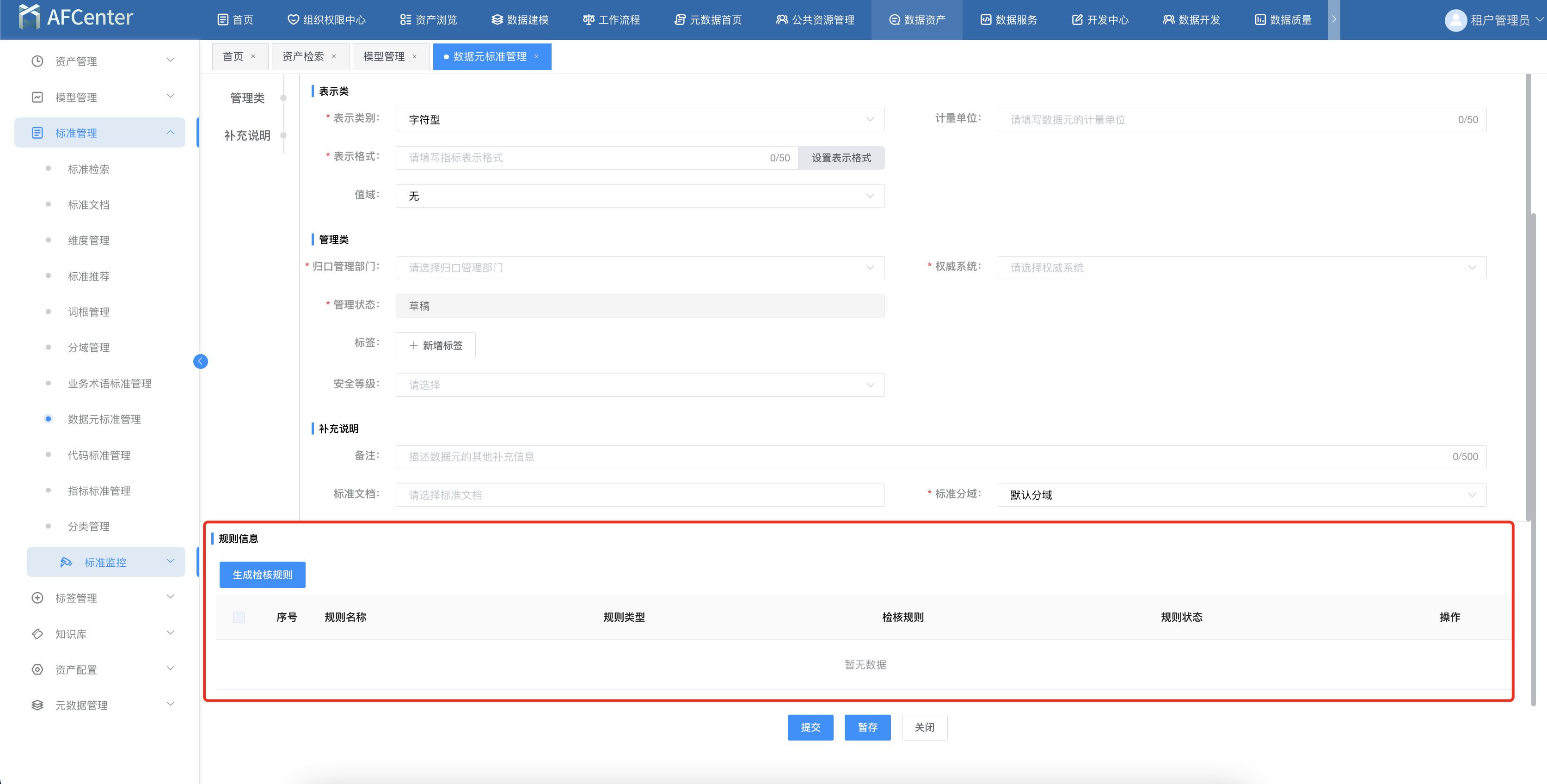Viewport: 1547px width, 784px height.
Task: Go to 业务术语标准管理 in the sidebar
Action: tap(109, 384)
